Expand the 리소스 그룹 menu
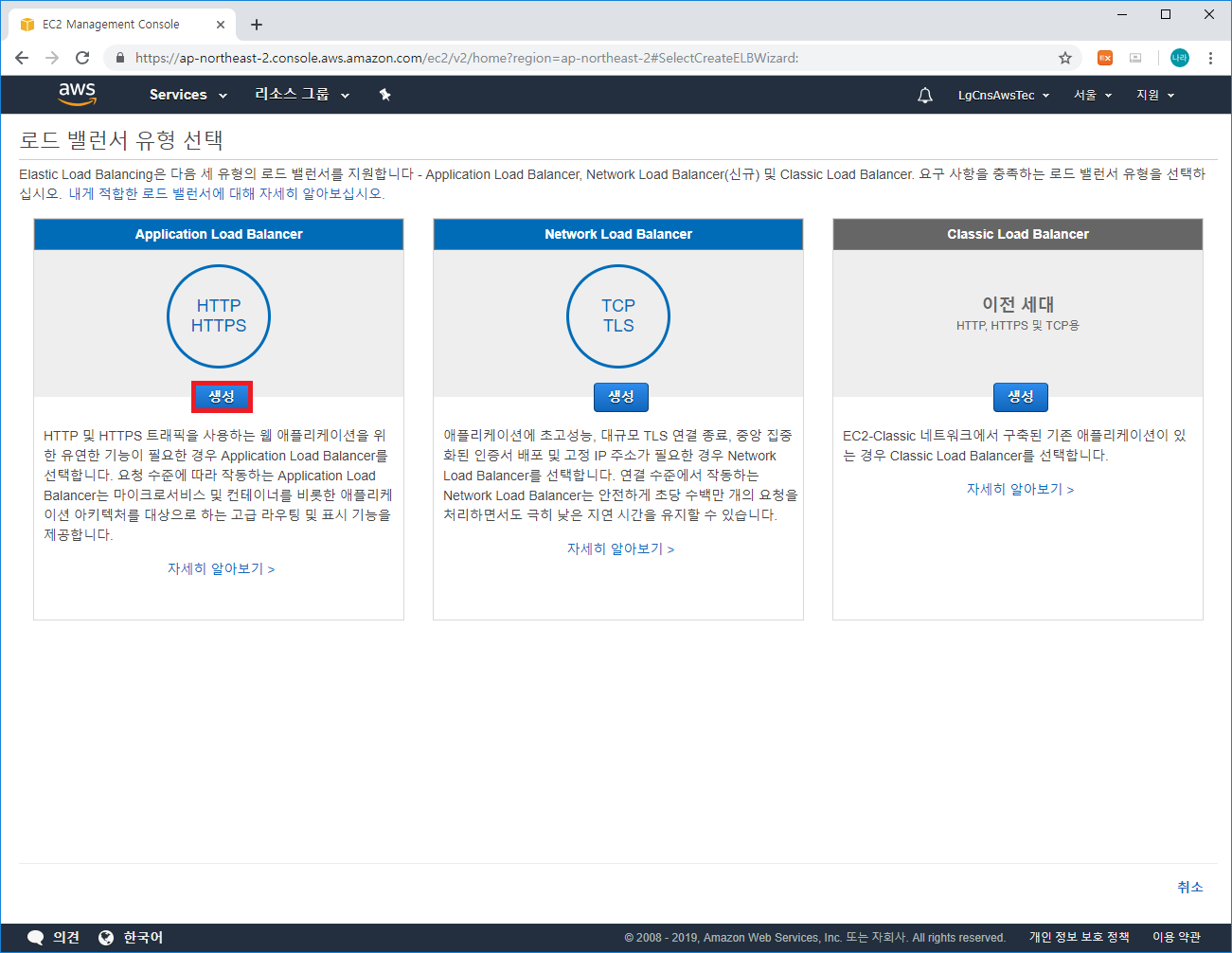This screenshot has width=1232, height=953. click(x=302, y=95)
